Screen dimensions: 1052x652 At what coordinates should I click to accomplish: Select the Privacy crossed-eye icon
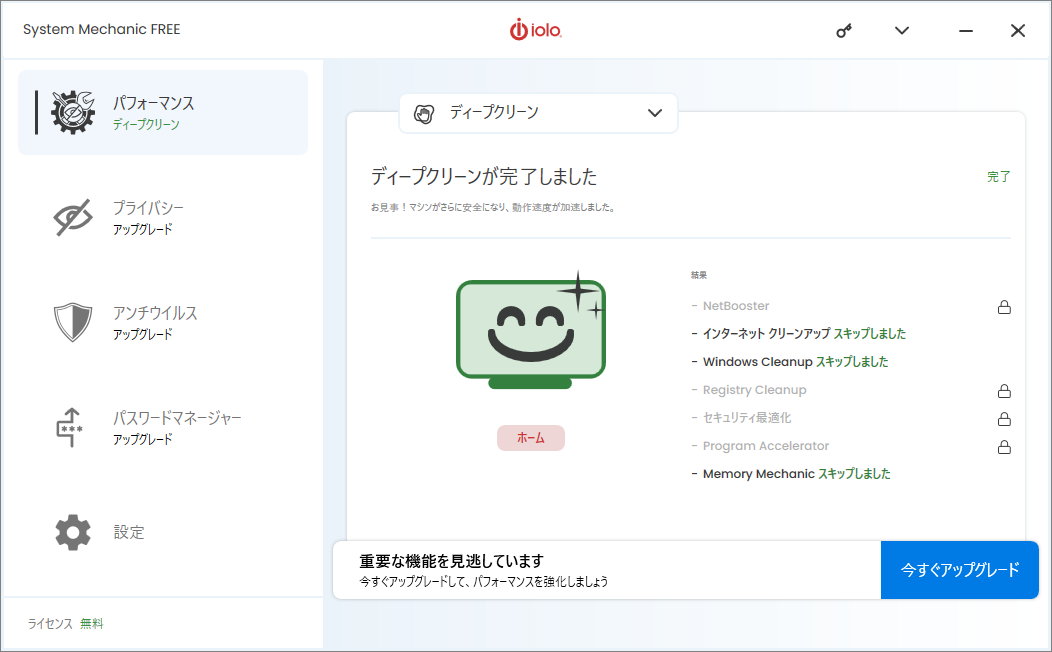(73, 217)
